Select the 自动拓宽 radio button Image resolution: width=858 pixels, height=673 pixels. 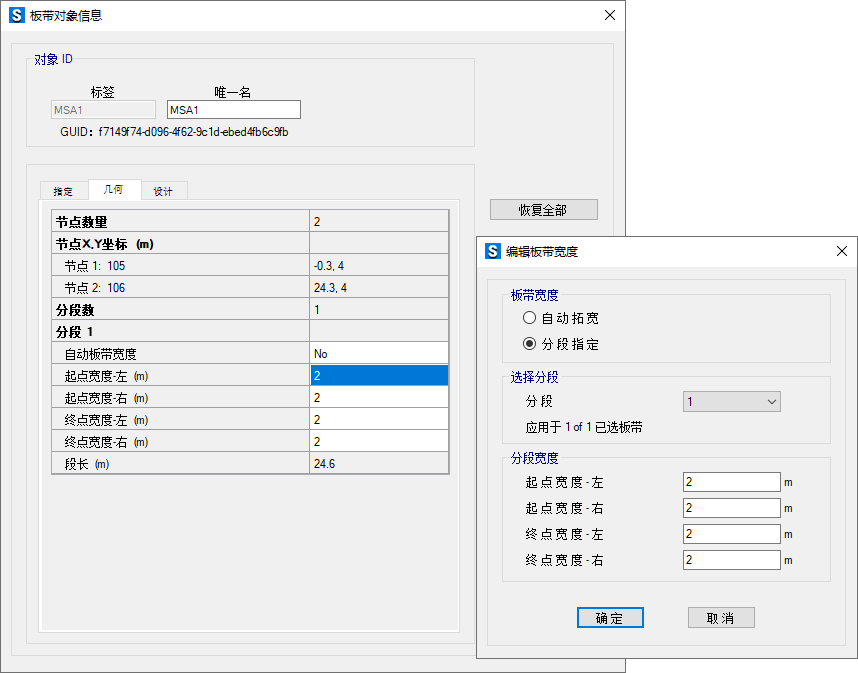tap(530, 318)
